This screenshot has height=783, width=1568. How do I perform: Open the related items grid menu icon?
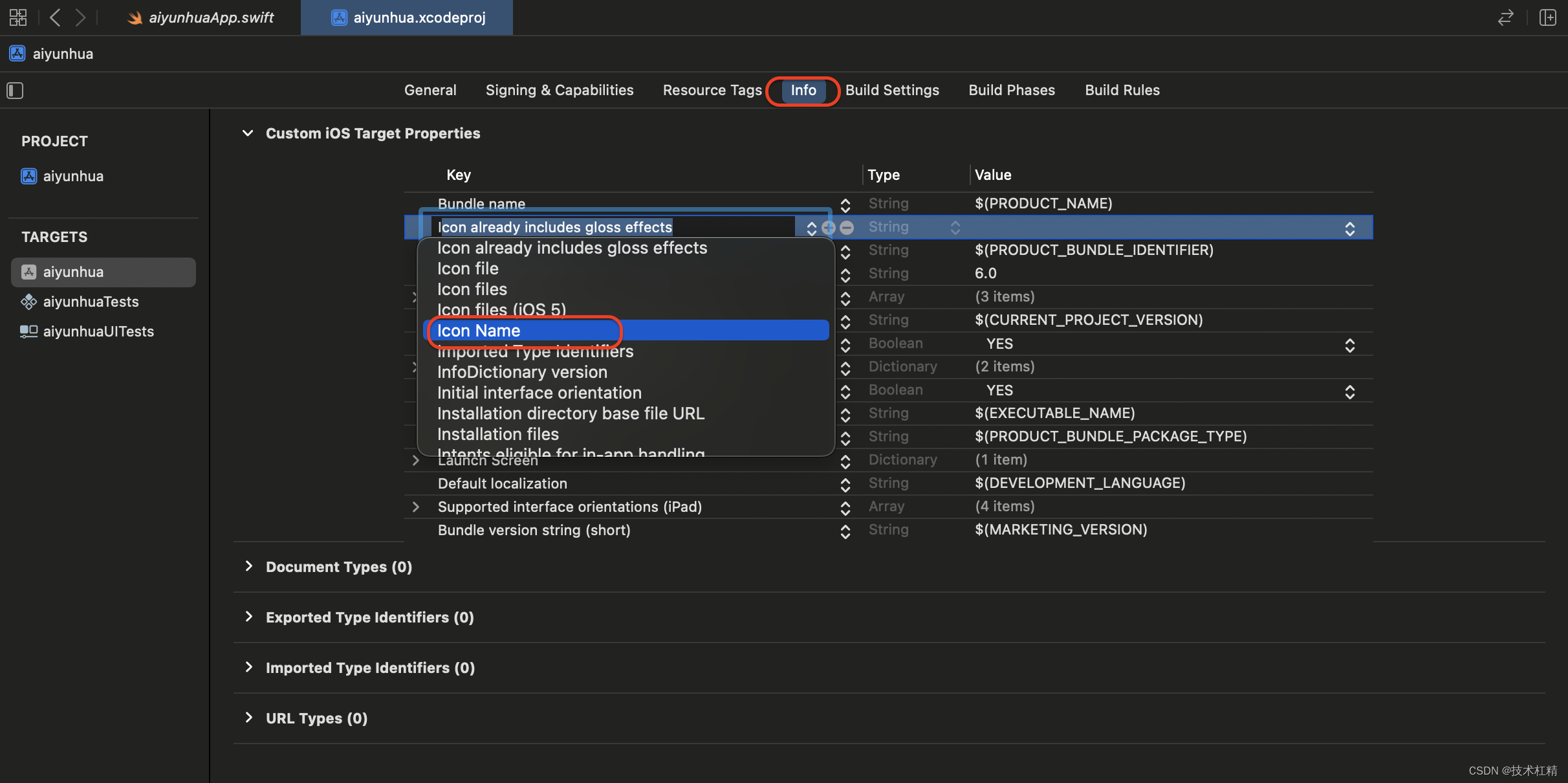[18, 17]
